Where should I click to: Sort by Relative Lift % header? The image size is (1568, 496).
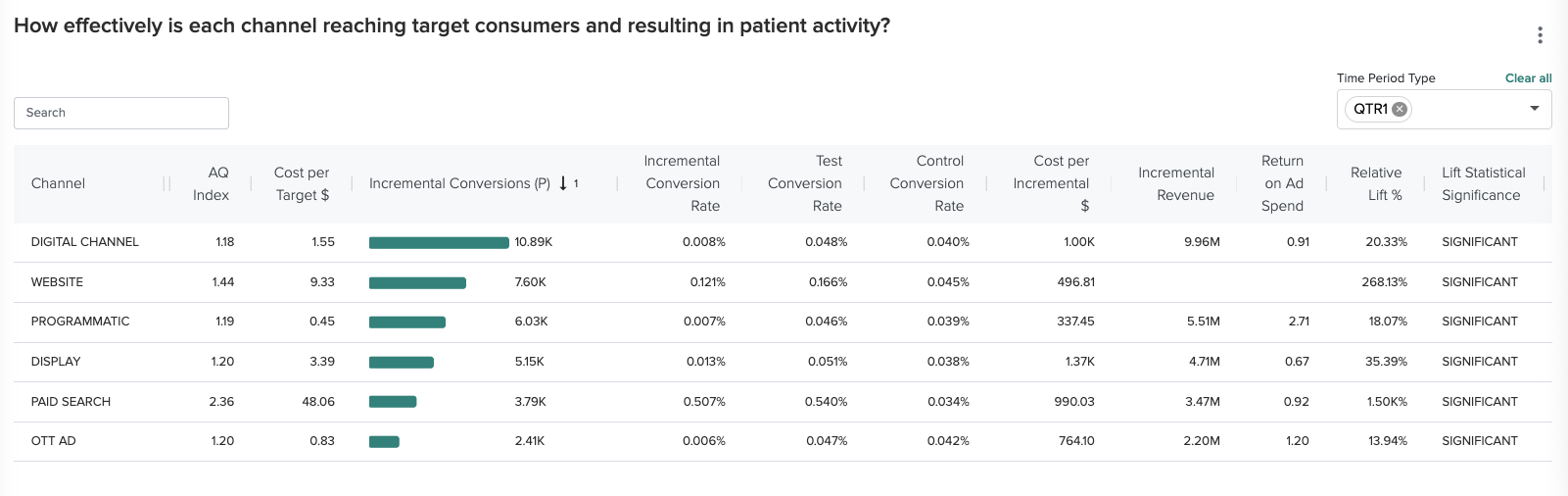coord(1376,183)
